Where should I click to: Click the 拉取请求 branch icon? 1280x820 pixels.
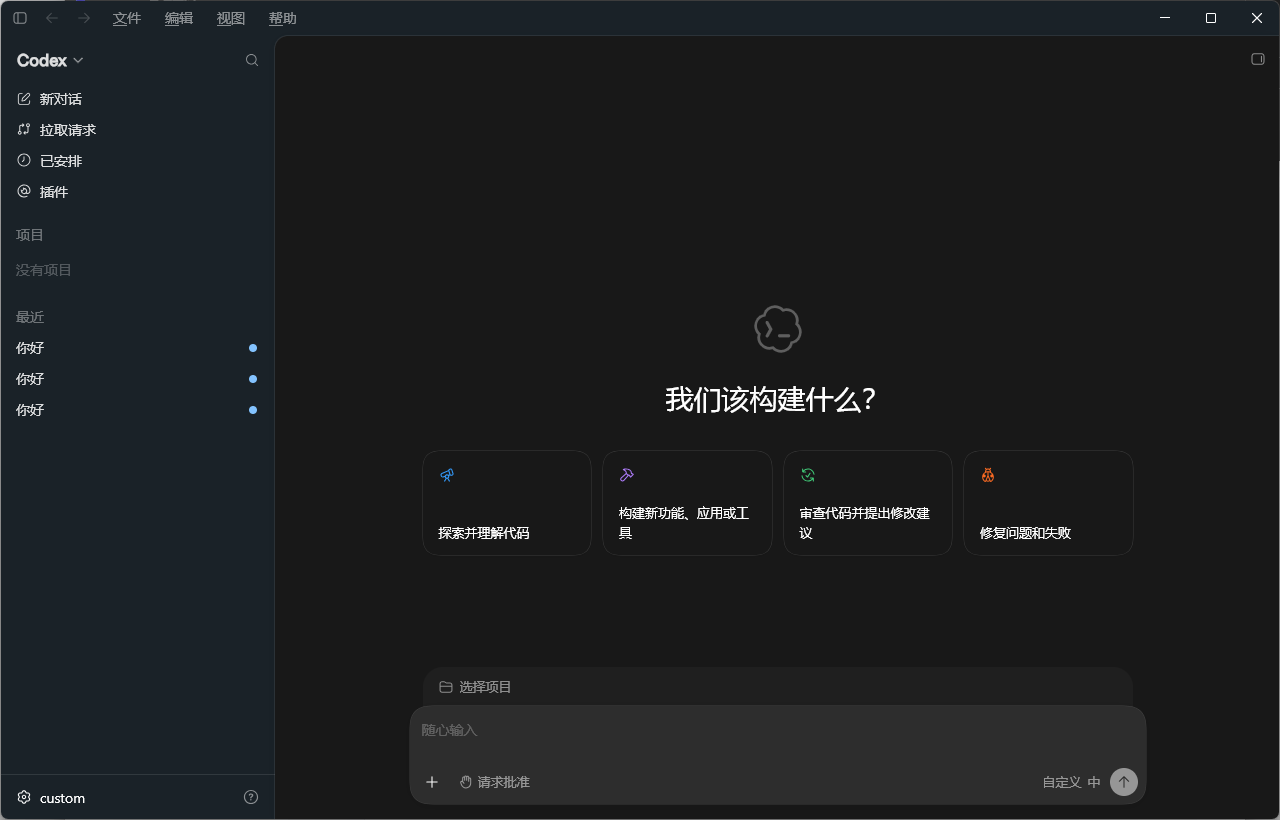click(x=24, y=129)
